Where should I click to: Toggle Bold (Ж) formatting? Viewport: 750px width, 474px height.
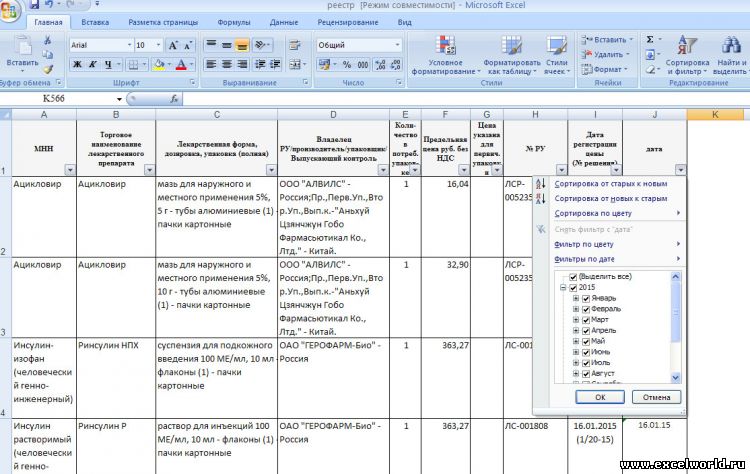pyautogui.click(x=77, y=65)
